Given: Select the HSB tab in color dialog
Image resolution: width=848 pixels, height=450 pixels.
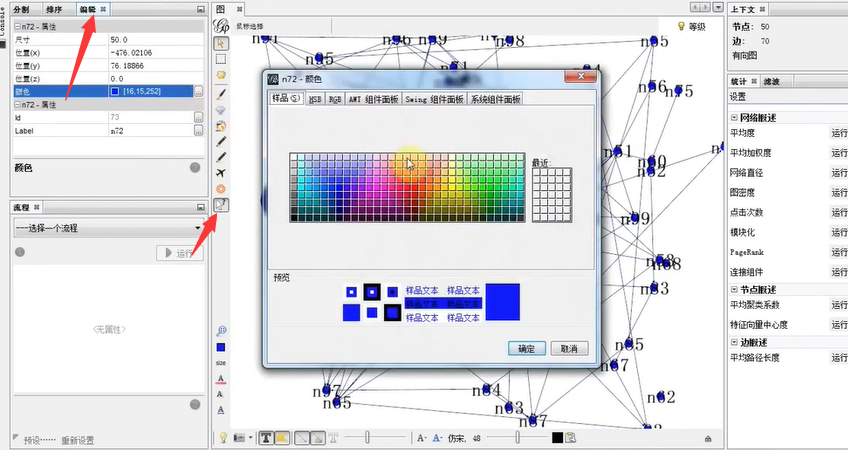Looking at the screenshot, I should (x=315, y=99).
